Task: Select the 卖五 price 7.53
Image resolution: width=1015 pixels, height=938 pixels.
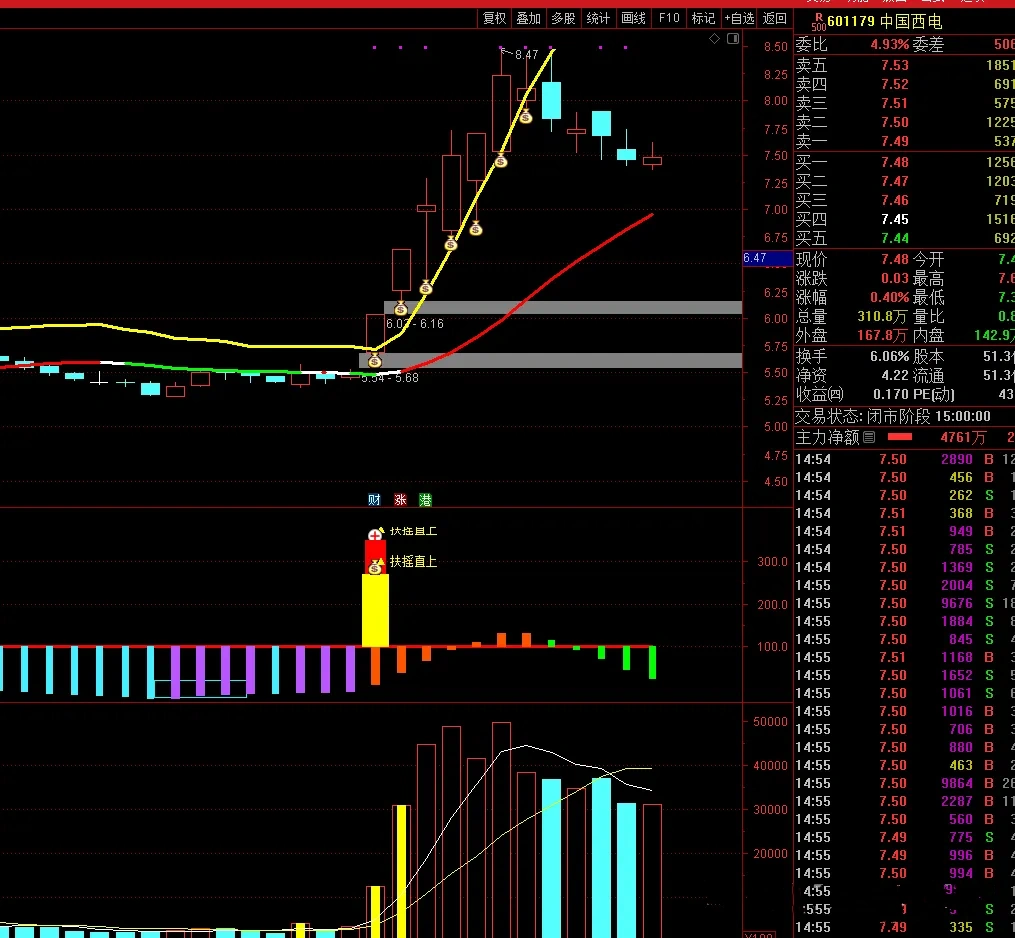Action: [895, 65]
